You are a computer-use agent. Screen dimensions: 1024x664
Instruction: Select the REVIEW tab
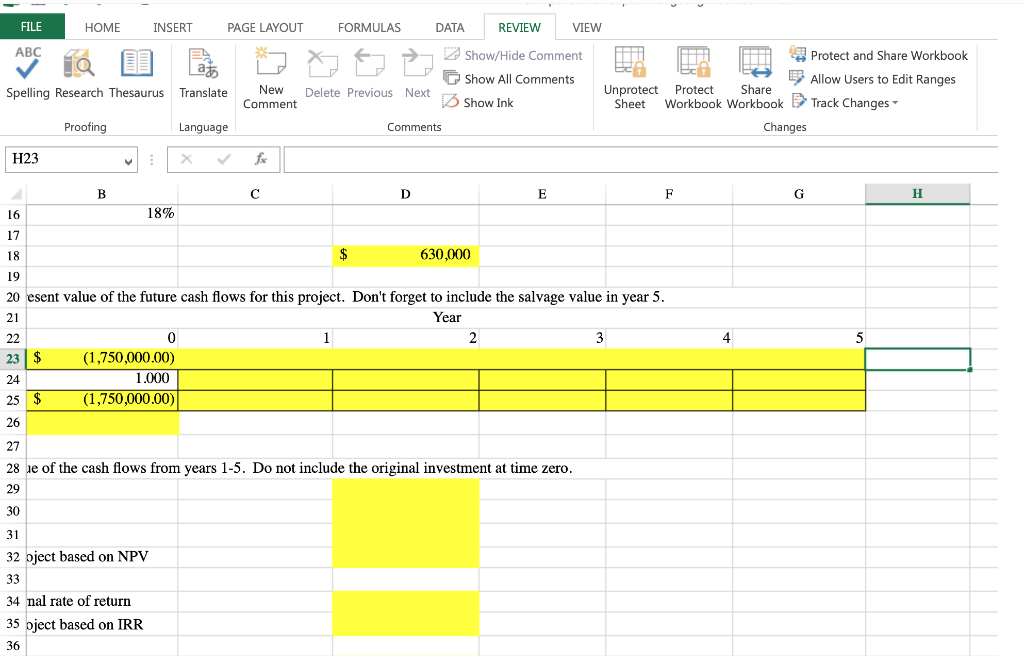pyautogui.click(x=519, y=27)
